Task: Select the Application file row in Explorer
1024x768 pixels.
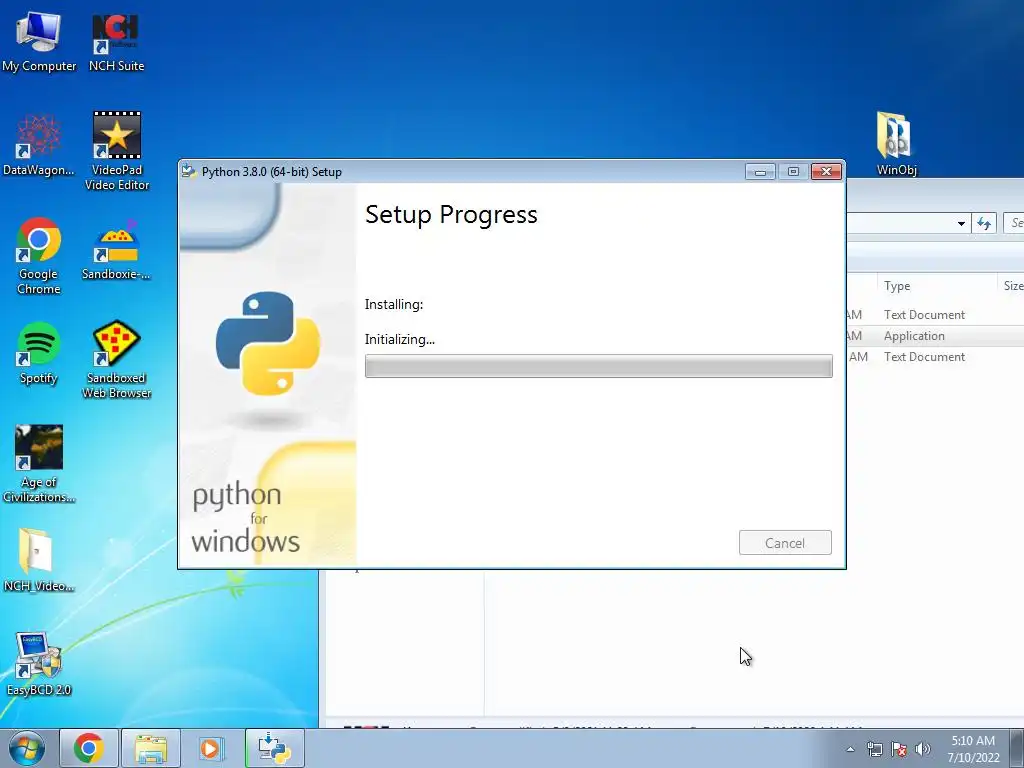Action: (x=935, y=336)
